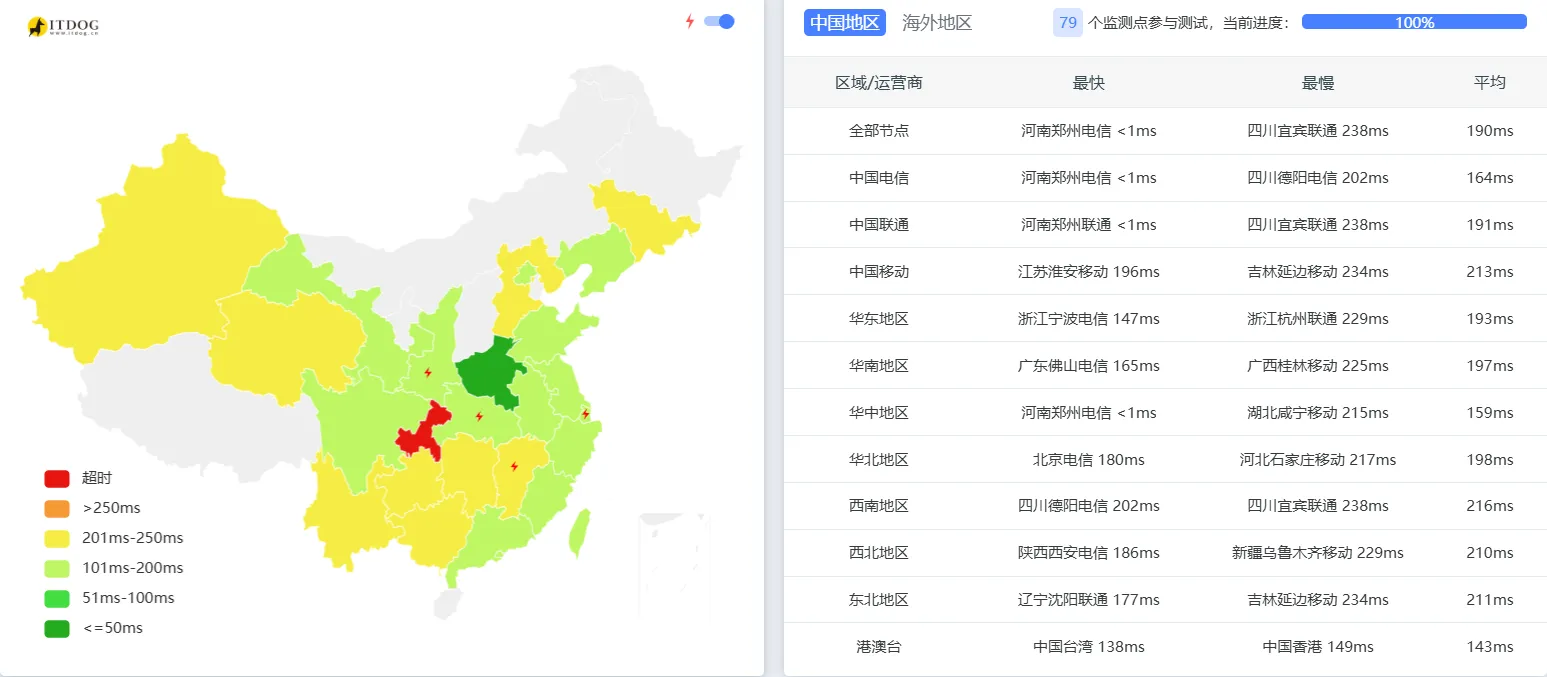Click 中国台湾 138ms cell
The height and width of the screenshot is (677, 1547).
(x=1088, y=647)
